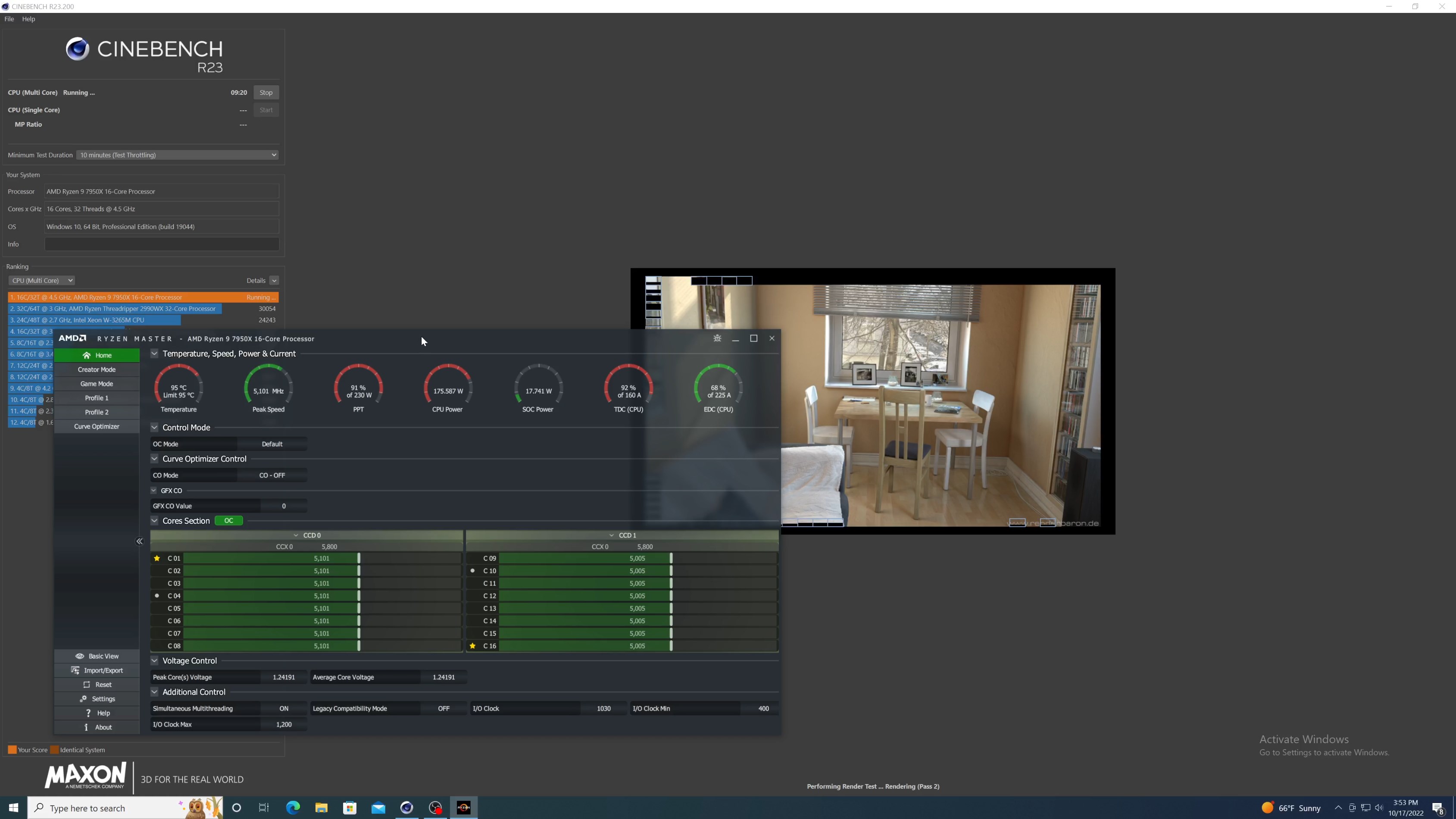Screen dimensions: 1456x819
Task: Open OBS Studio from the taskbar
Action: [435, 808]
